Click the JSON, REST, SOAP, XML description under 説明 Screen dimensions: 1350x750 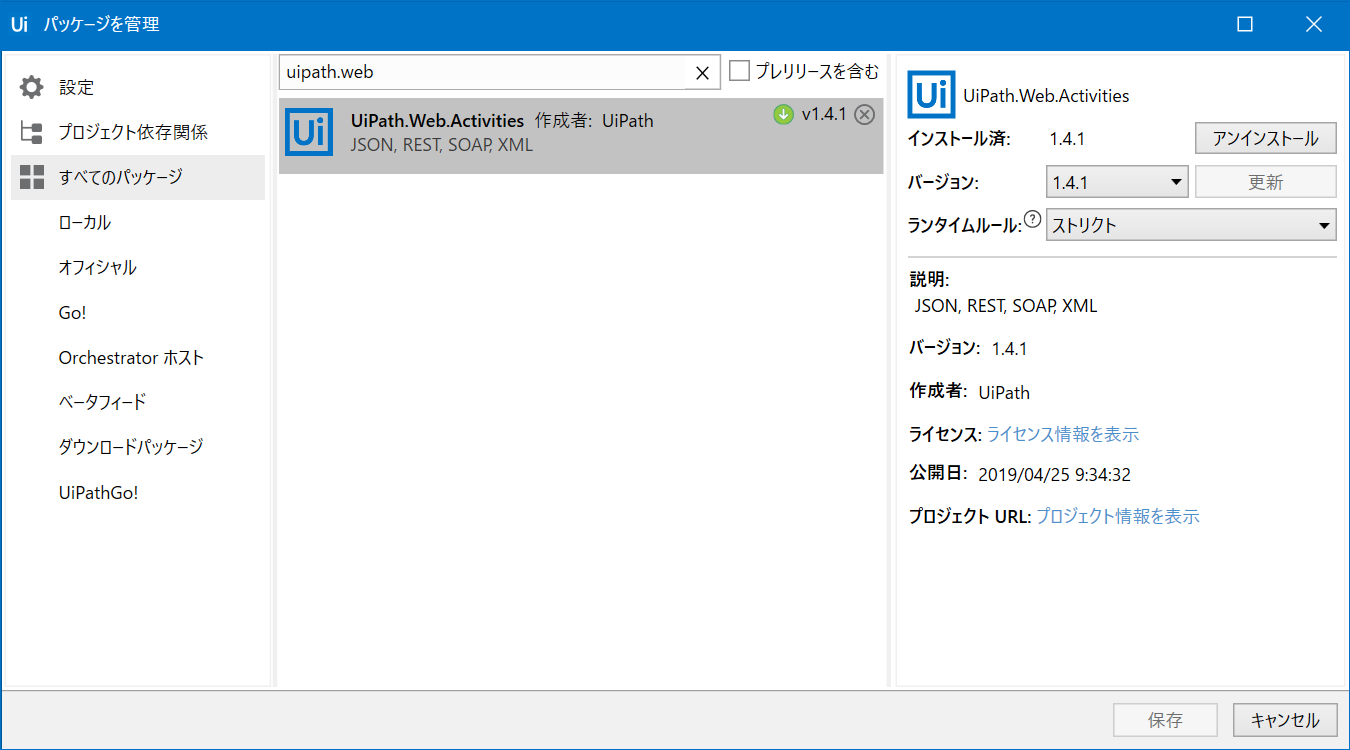click(x=1006, y=306)
